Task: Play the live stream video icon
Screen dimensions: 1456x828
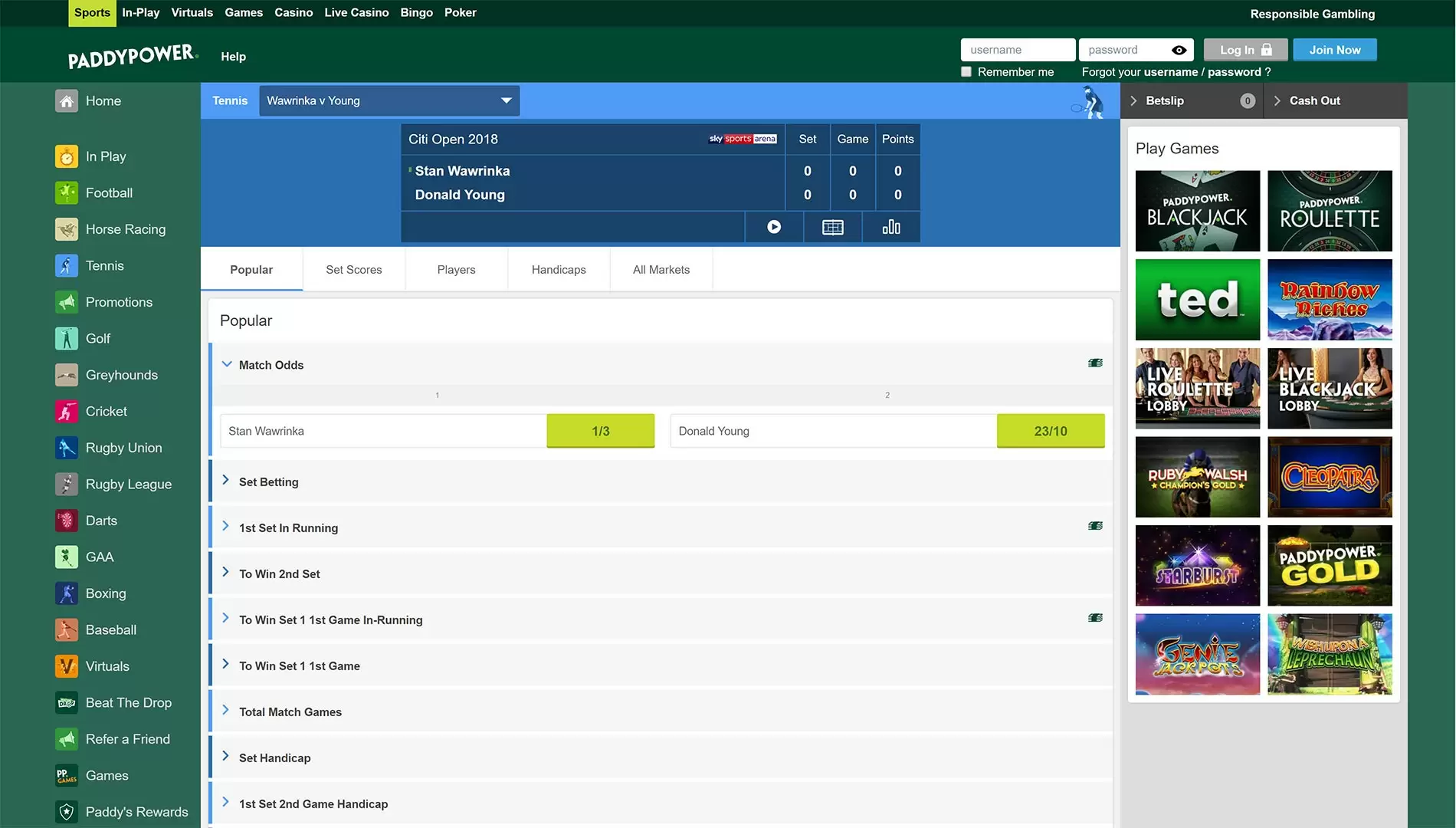Action: [774, 227]
